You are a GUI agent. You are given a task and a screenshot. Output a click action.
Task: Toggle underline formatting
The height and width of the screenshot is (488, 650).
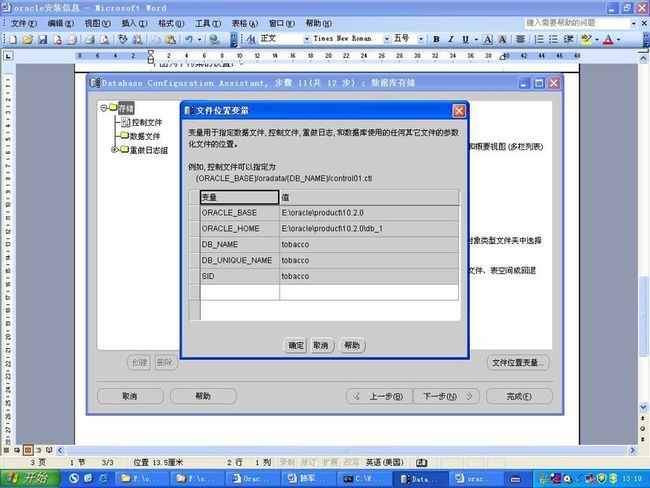click(x=466, y=39)
